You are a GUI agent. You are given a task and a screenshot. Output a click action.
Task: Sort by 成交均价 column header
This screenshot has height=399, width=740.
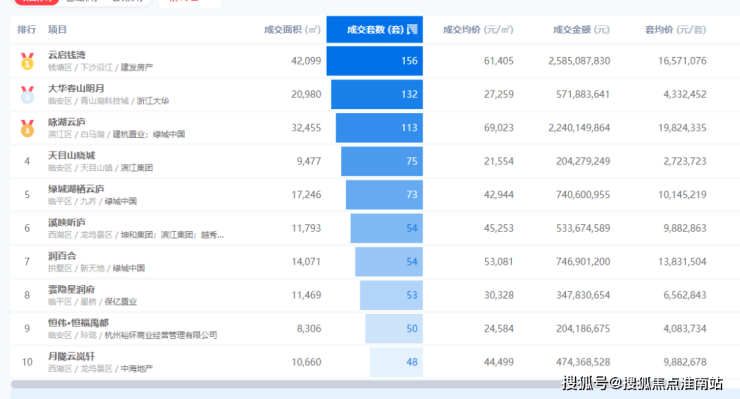[478, 30]
